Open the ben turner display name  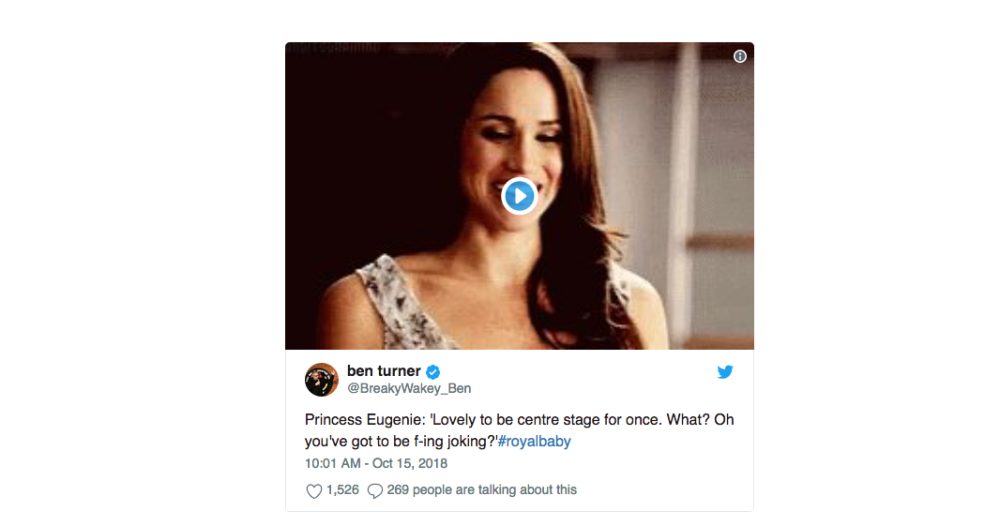[x=383, y=371]
